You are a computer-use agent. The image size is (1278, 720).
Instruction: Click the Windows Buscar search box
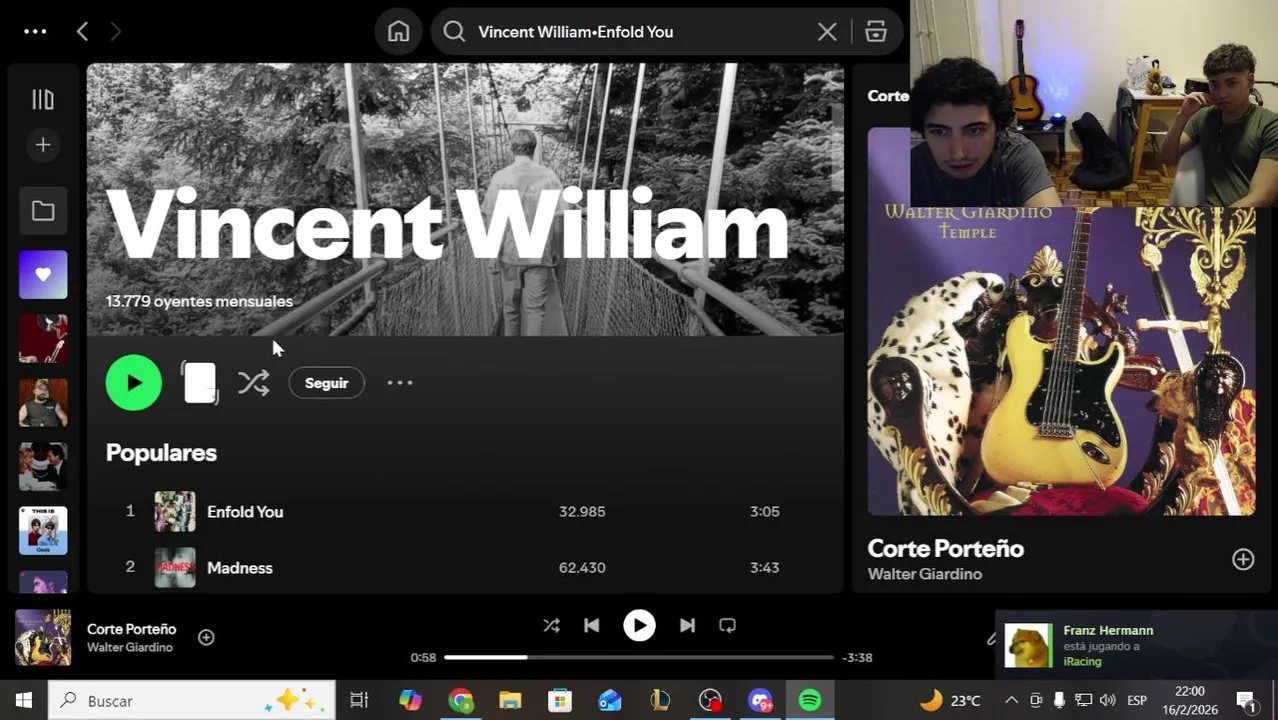(x=192, y=701)
